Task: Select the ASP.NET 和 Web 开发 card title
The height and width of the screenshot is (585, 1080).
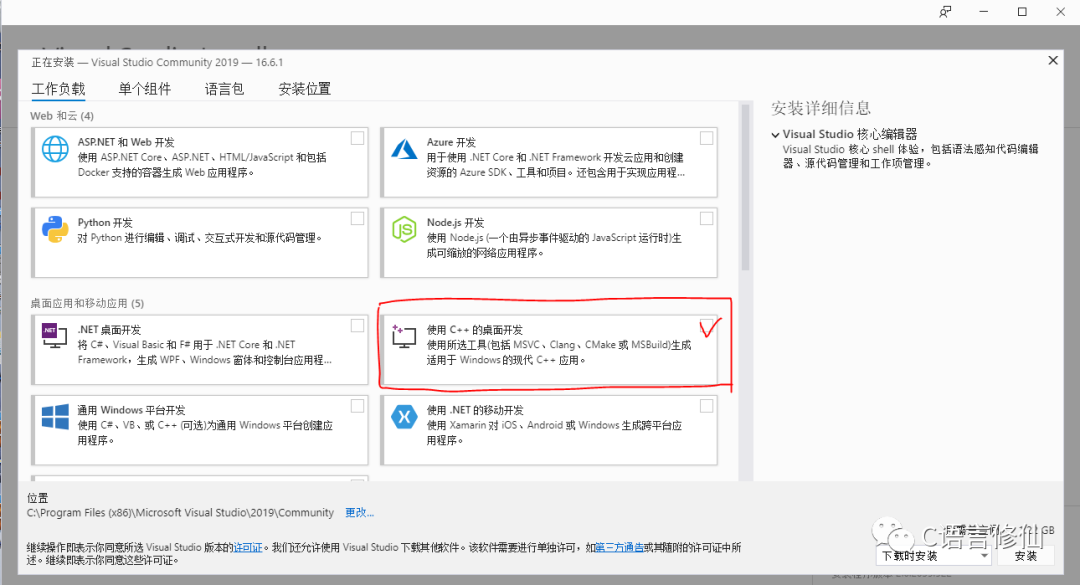Action: pos(126,142)
